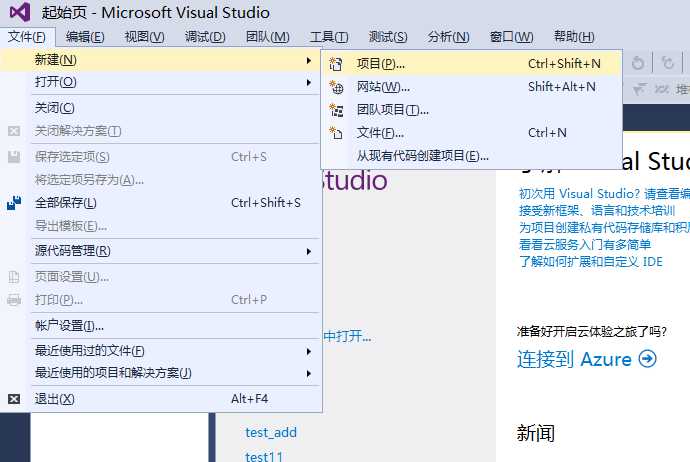Click the Save All disk icon
The height and width of the screenshot is (462, 690).
[14, 203]
